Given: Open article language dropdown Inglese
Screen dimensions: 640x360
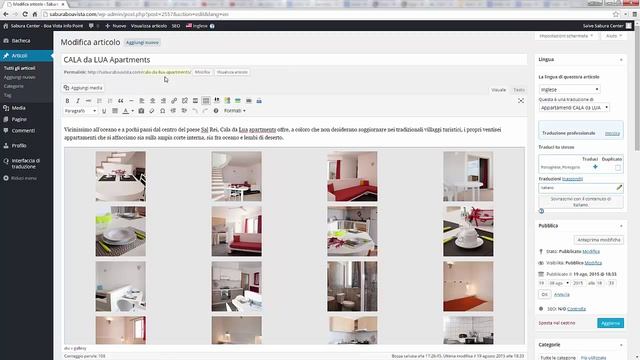Looking at the screenshot, I should click(569, 89).
